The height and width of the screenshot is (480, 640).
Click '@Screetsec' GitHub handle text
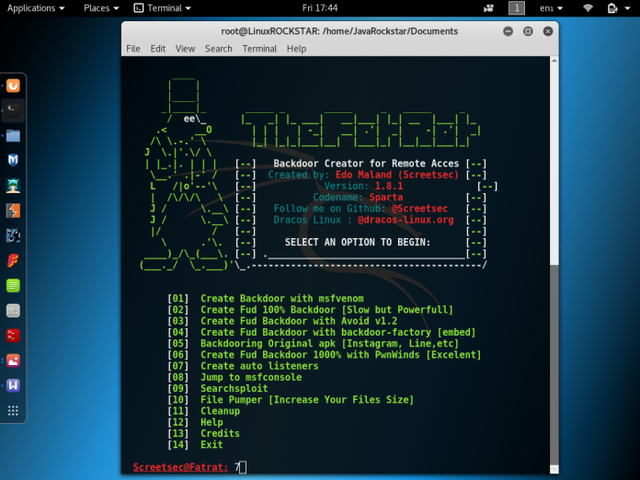coord(419,209)
